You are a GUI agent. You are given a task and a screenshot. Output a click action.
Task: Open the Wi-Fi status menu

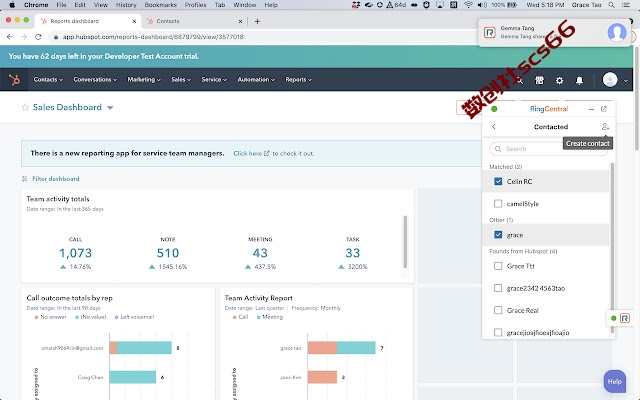tap(468, 5)
